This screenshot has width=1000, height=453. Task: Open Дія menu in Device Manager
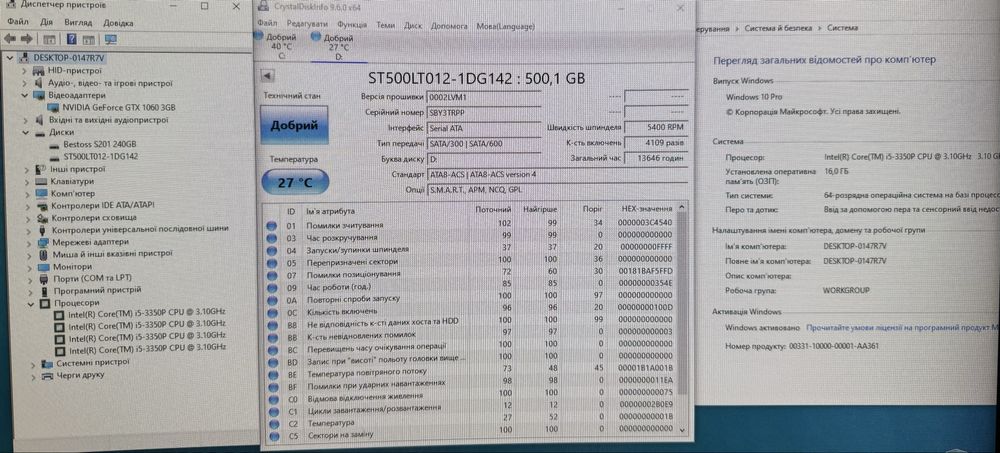pyautogui.click(x=47, y=23)
